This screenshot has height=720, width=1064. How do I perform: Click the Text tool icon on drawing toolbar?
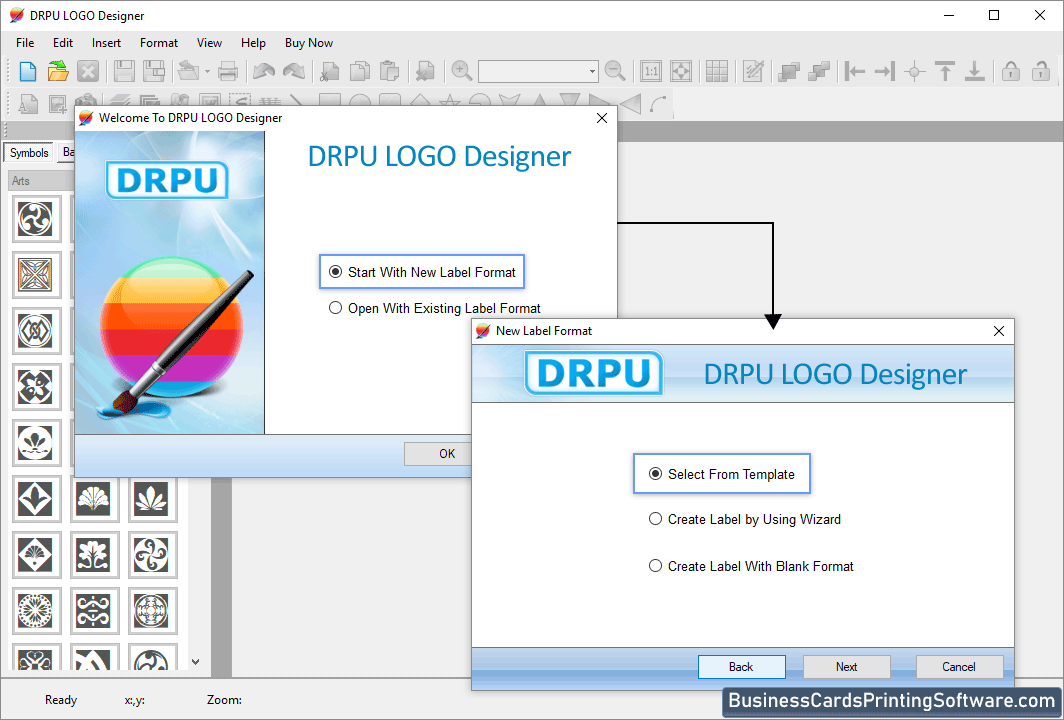pos(28,104)
